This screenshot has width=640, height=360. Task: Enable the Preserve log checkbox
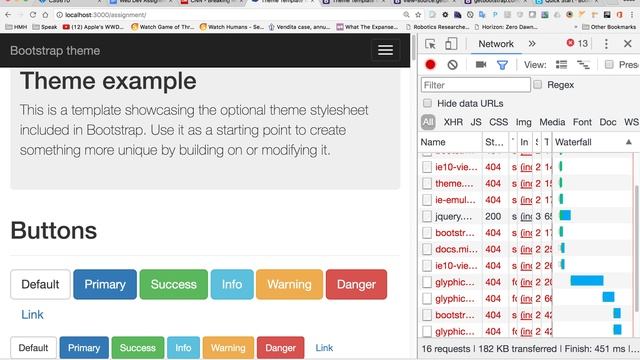coord(609,64)
